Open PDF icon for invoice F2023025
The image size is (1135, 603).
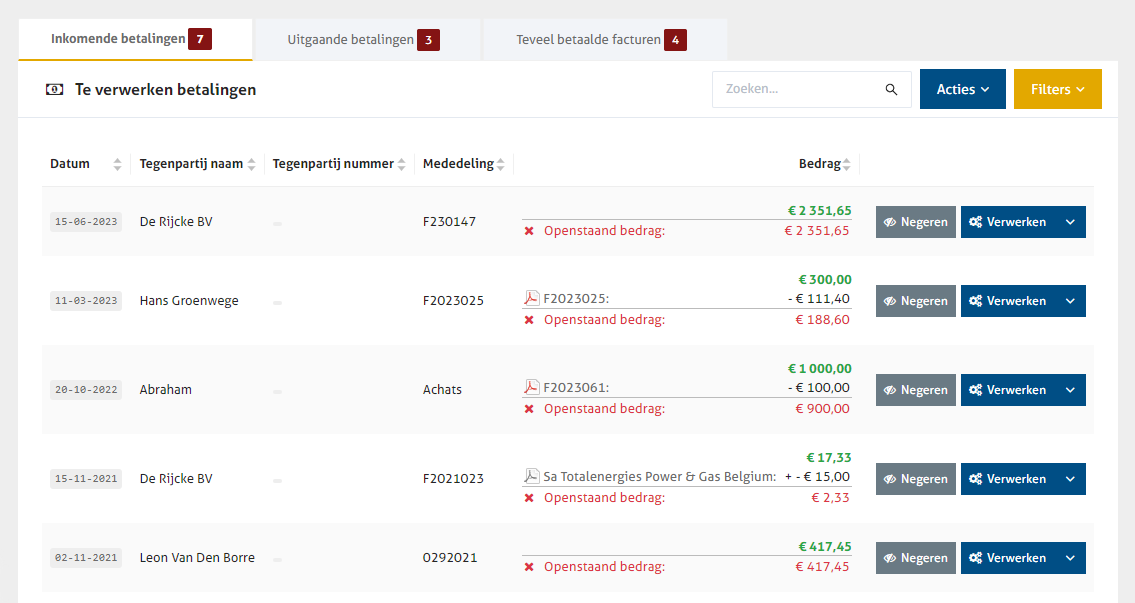click(531, 298)
